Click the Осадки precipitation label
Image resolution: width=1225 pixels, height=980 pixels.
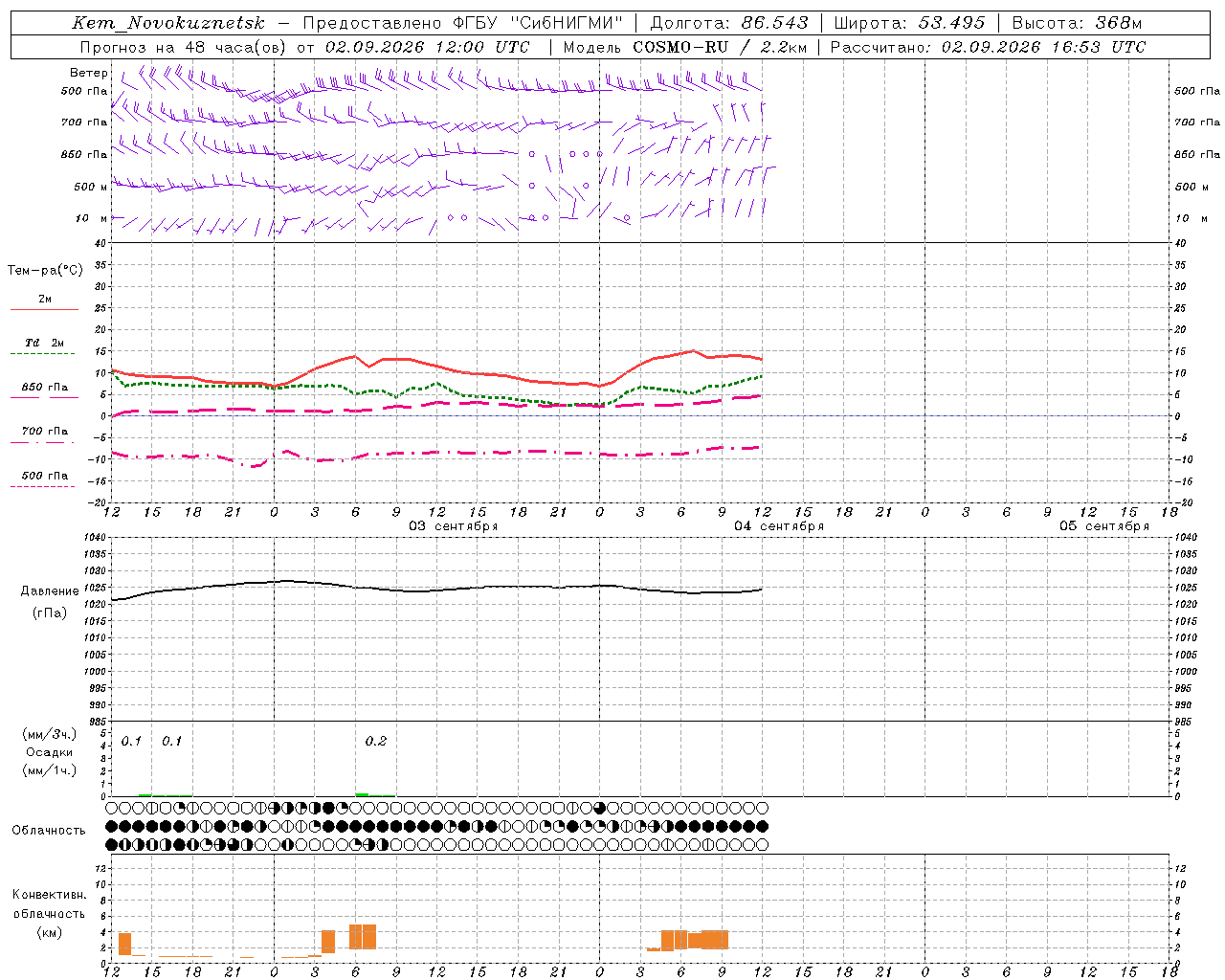click(x=49, y=752)
